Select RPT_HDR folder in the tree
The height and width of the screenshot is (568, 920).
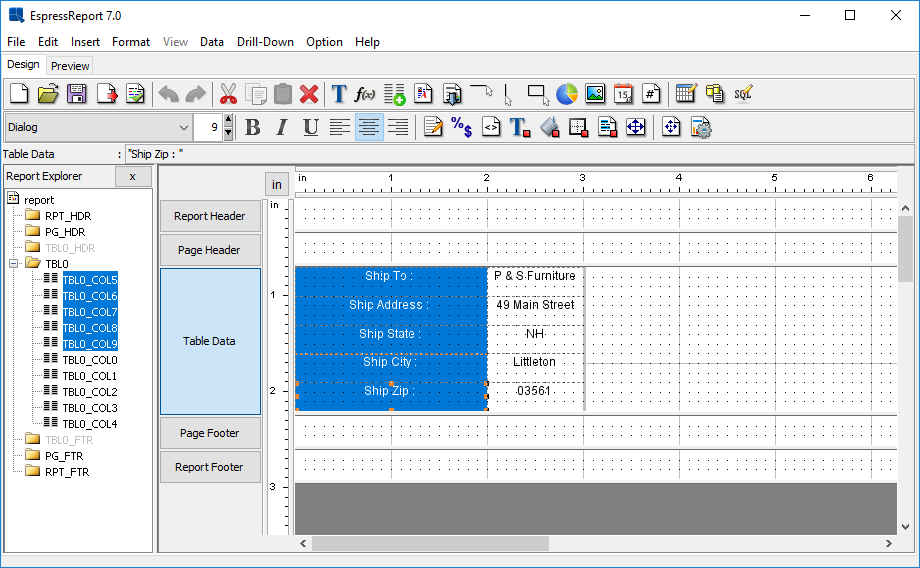(x=68, y=216)
